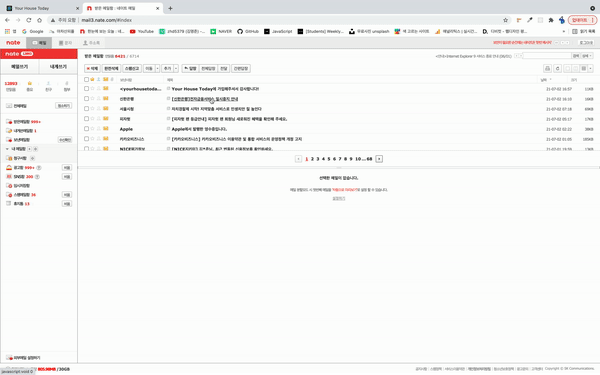Click the 내게쓰기 button
600x375 pixels.
click(x=58, y=67)
